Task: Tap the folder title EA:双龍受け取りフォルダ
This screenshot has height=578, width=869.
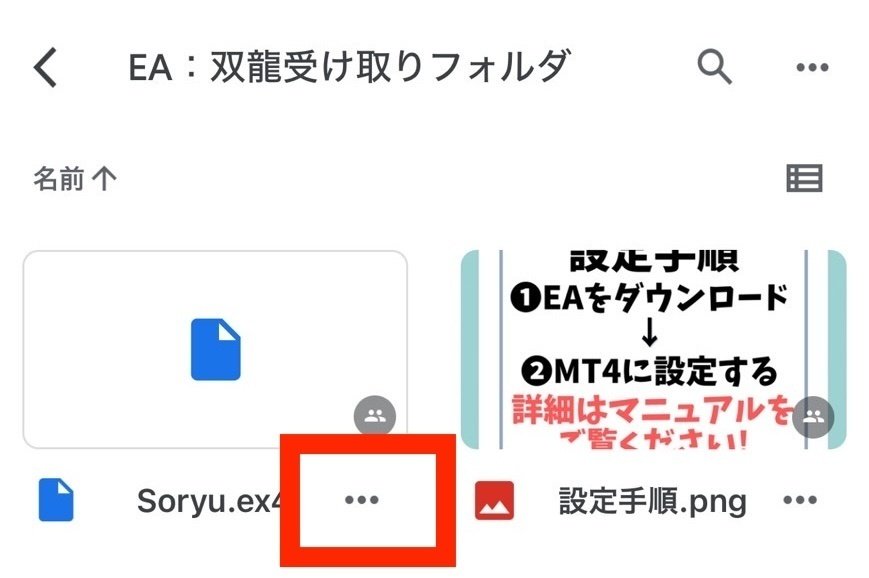Action: [349, 67]
